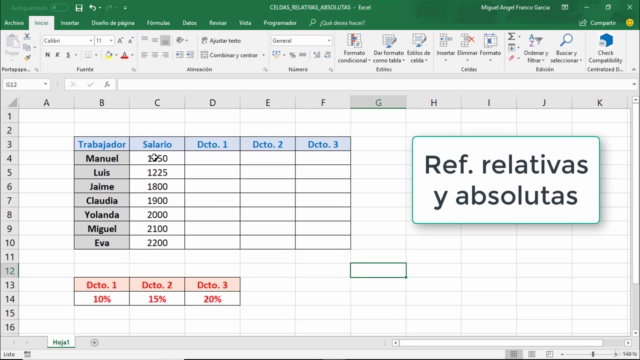Toggle align bottom icon
The height and width of the screenshot is (360, 640).
[165, 40]
